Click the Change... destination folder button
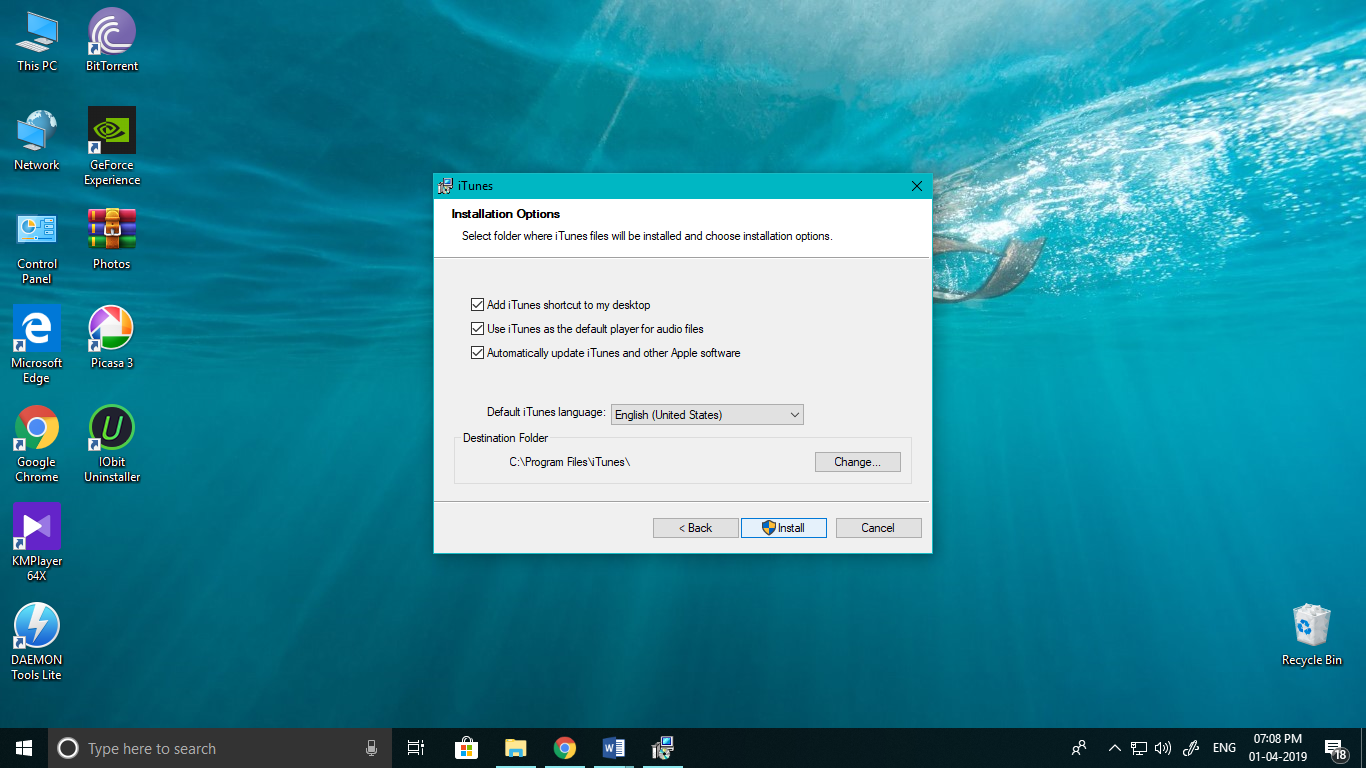The image size is (1366, 768). (858, 462)
